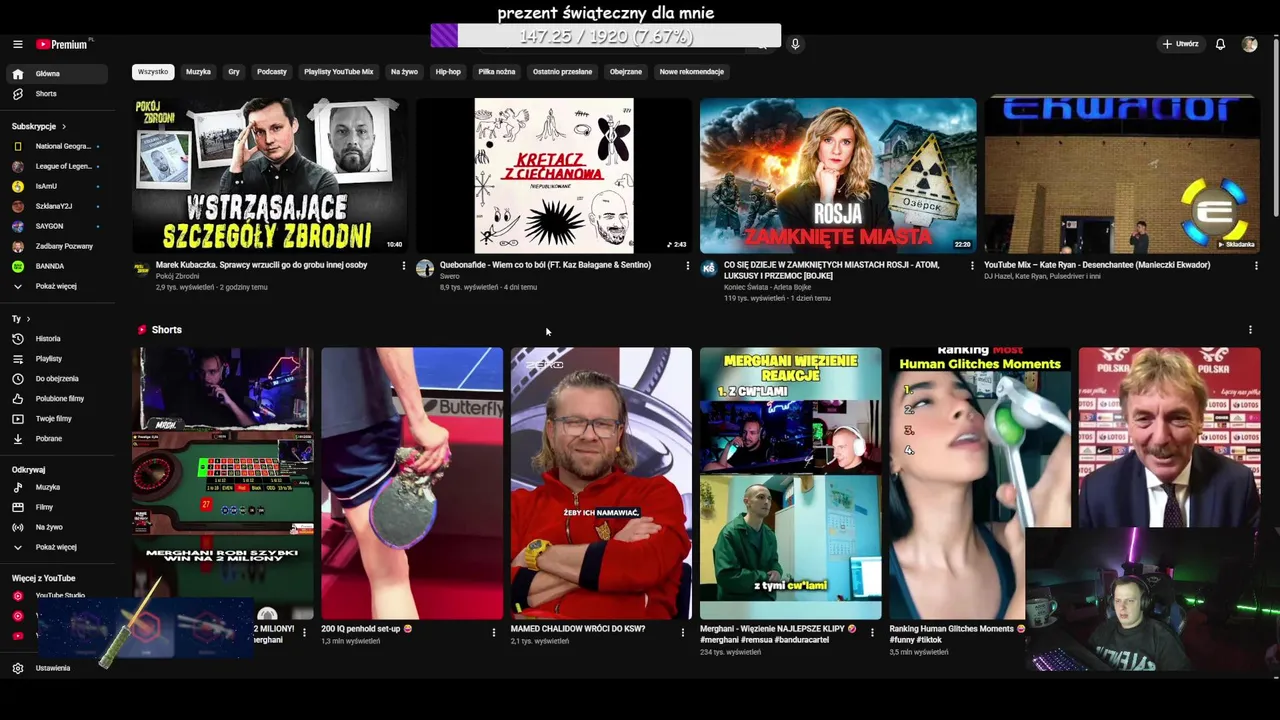Open the Swero channel avatar
The image size is (1280, 720).
pyautogui.click(x=425, y=269)
